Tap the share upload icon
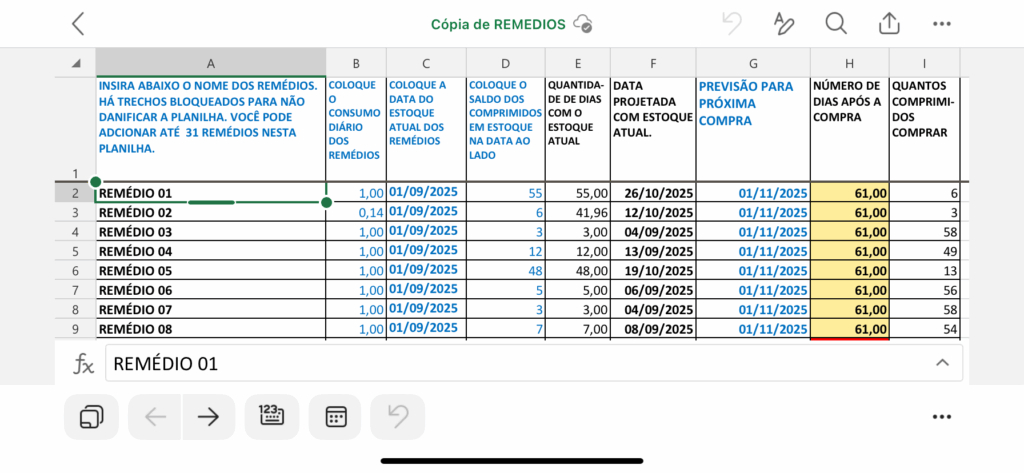The image size is (1024, 473). (888, 24)
